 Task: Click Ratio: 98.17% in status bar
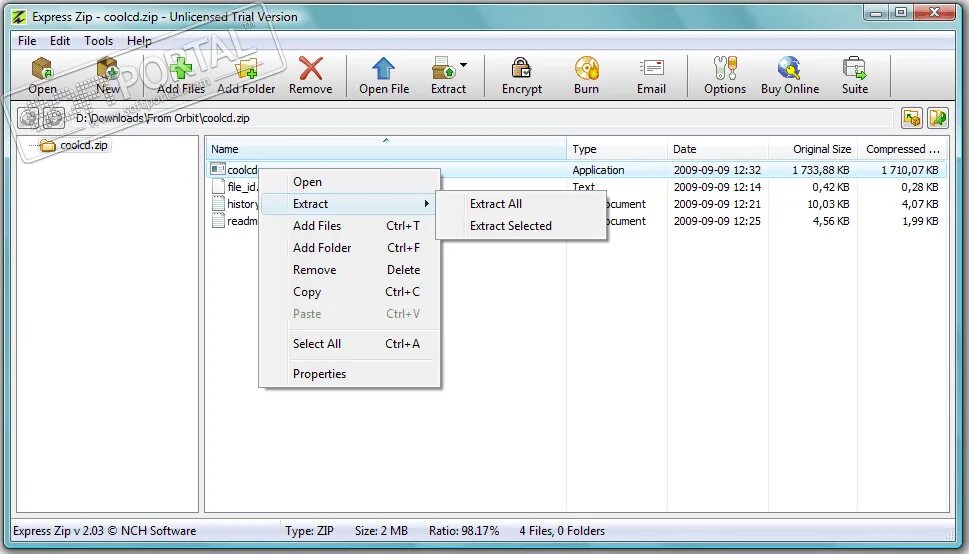pyautogui.click(x=464, y=531)
